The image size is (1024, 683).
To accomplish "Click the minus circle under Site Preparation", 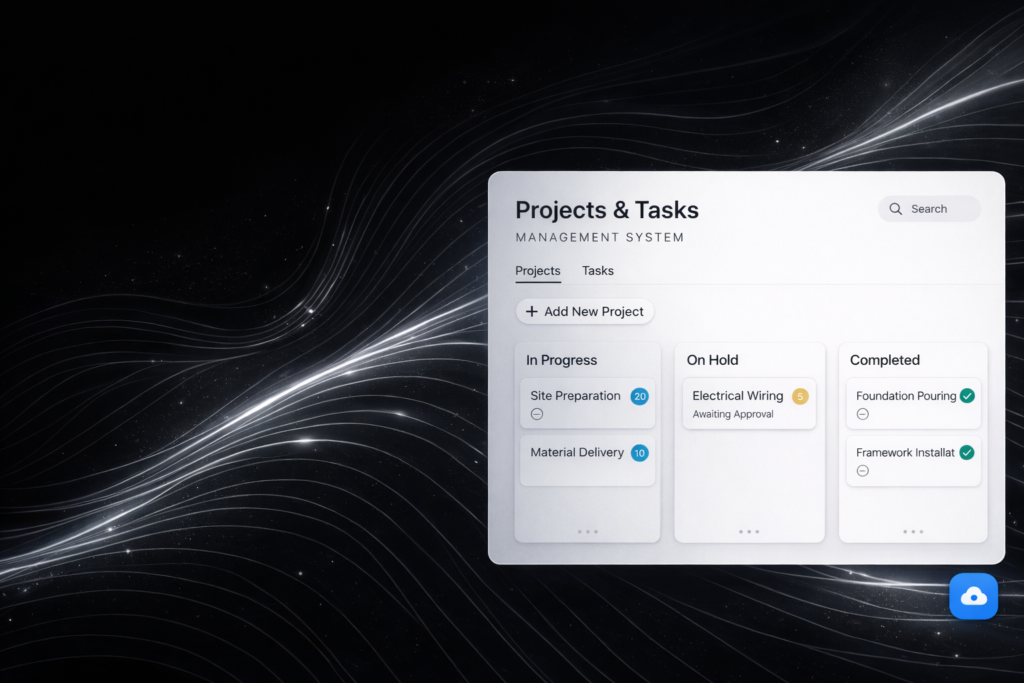I will coord(537,414).
